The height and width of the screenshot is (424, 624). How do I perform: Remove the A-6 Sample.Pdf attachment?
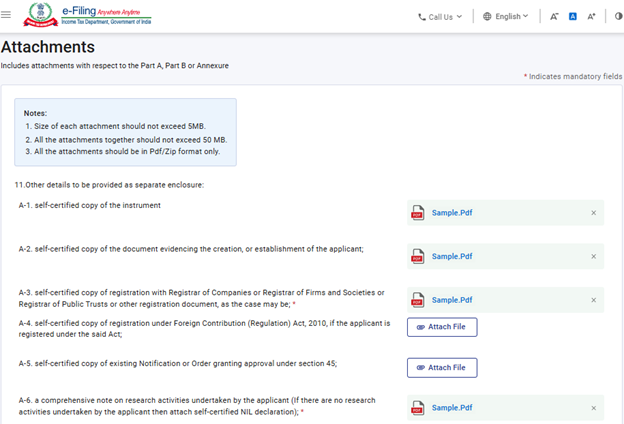pyautogui.click(x=593, y=407)
